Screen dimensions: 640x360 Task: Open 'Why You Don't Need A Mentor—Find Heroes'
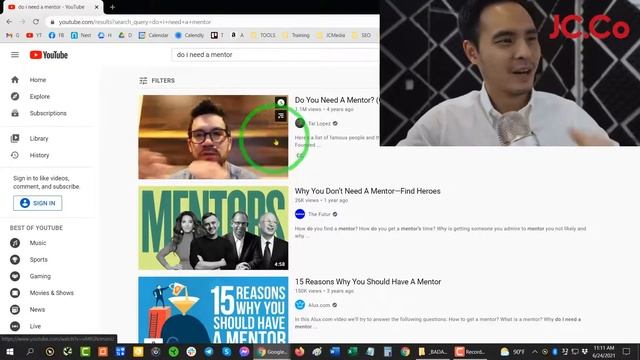pyautogui.click(x=367, y=191)
